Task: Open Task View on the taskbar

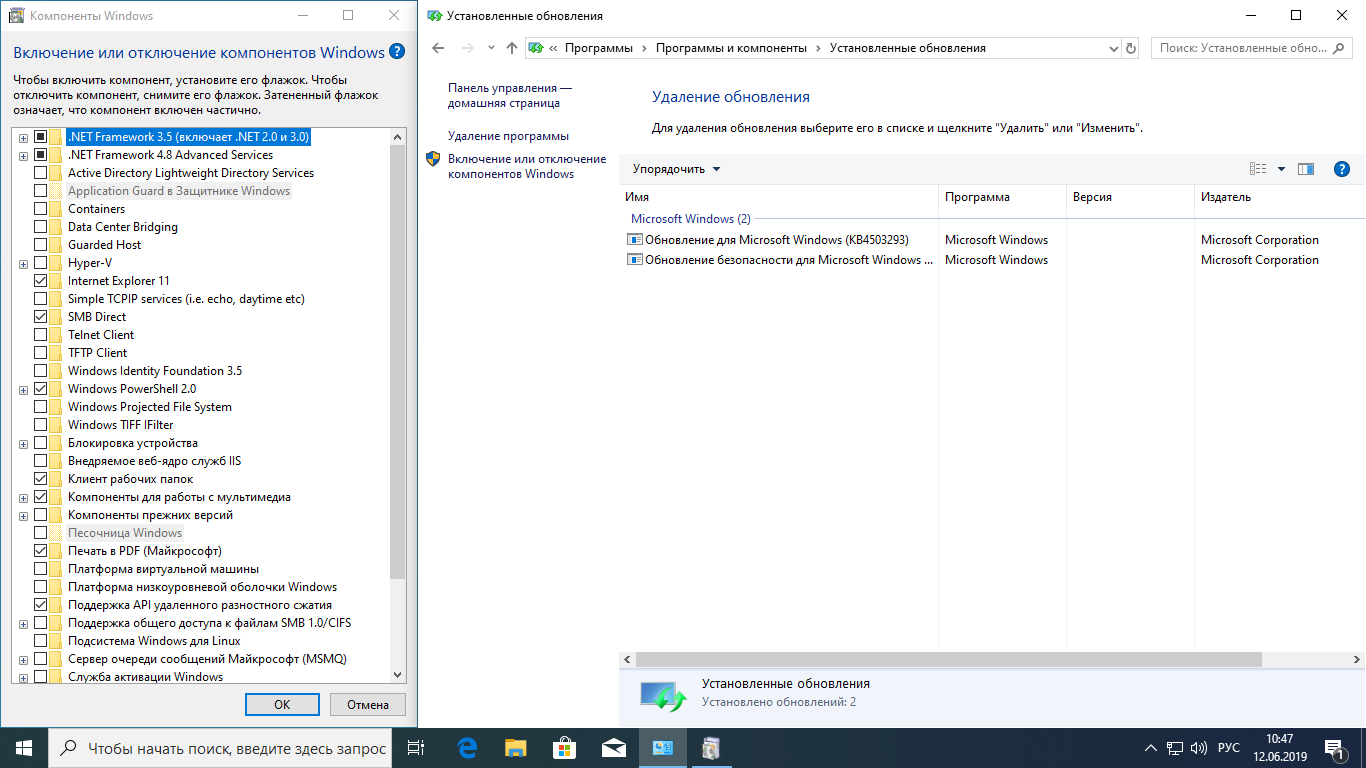Action: click(x=416, y=748)
